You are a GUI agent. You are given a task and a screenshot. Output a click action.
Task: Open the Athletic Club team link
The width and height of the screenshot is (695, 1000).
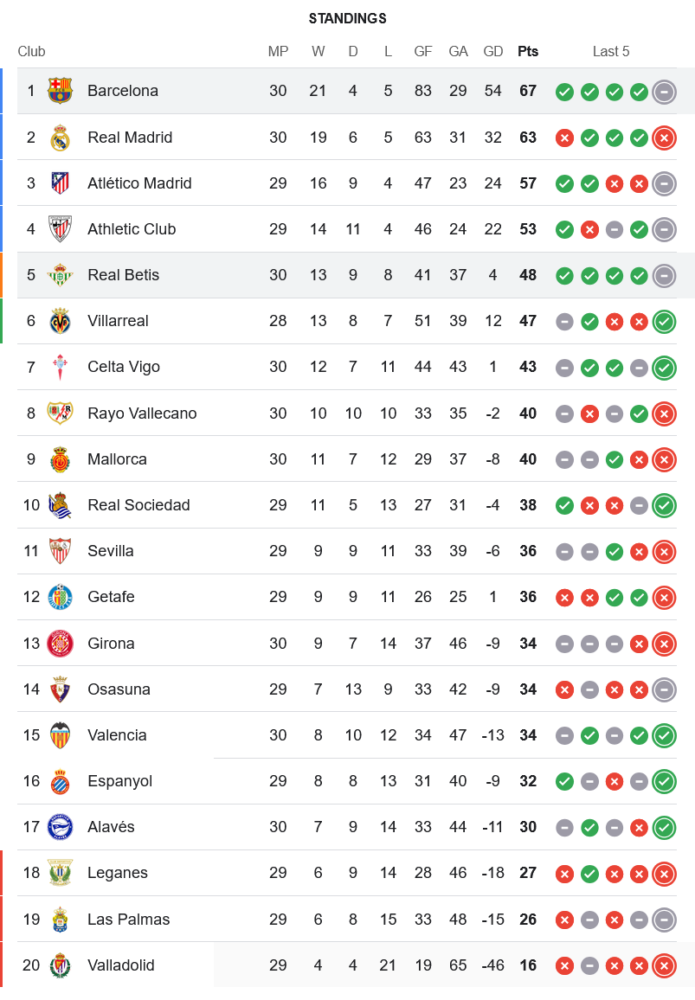pos(131,229)
